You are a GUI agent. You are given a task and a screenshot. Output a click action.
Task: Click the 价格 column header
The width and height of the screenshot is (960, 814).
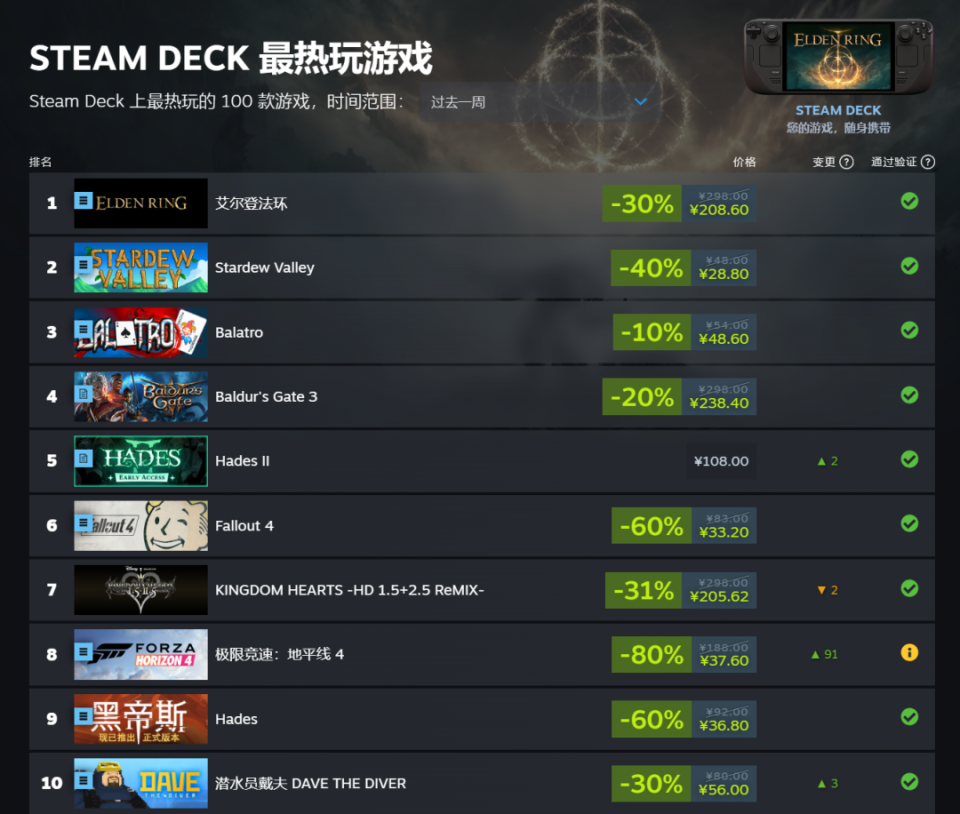(744, 162)
